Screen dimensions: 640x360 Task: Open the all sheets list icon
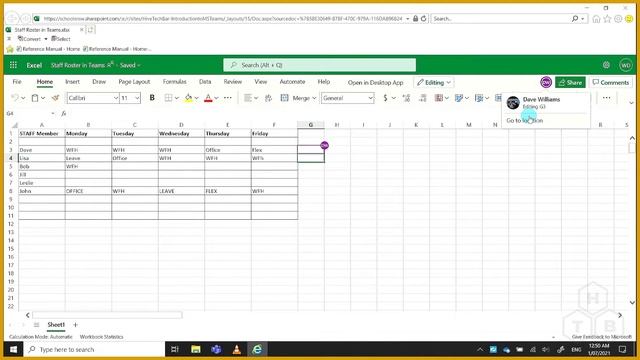pos(36,325)
